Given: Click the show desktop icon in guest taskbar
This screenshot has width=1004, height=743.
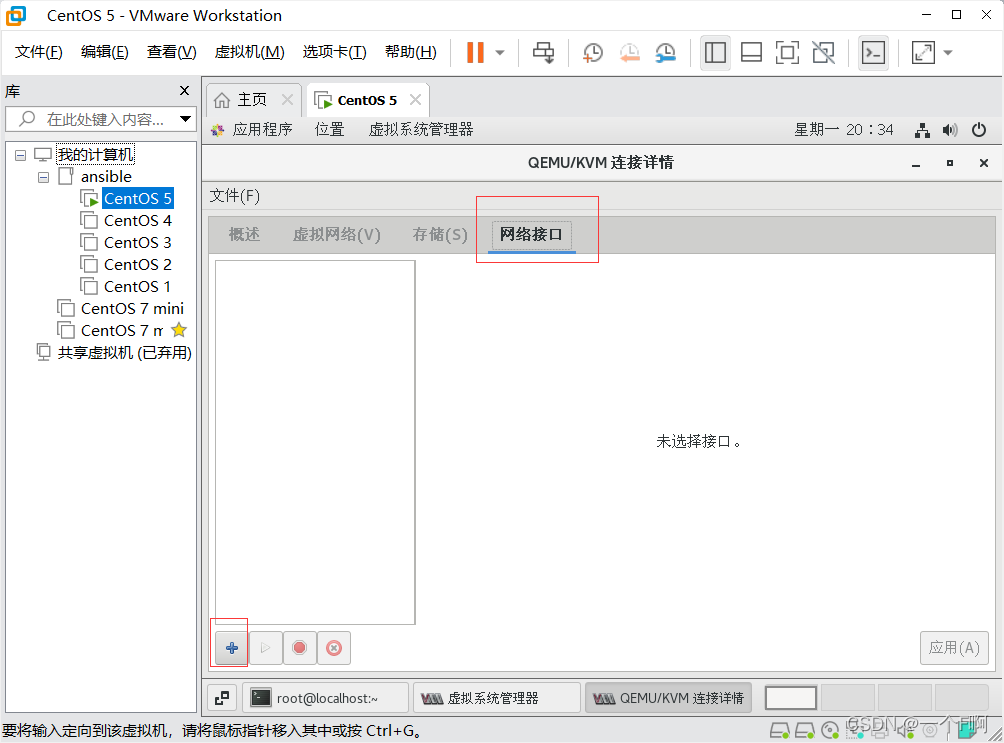Looking at the screenshot, I should [222, 698].
